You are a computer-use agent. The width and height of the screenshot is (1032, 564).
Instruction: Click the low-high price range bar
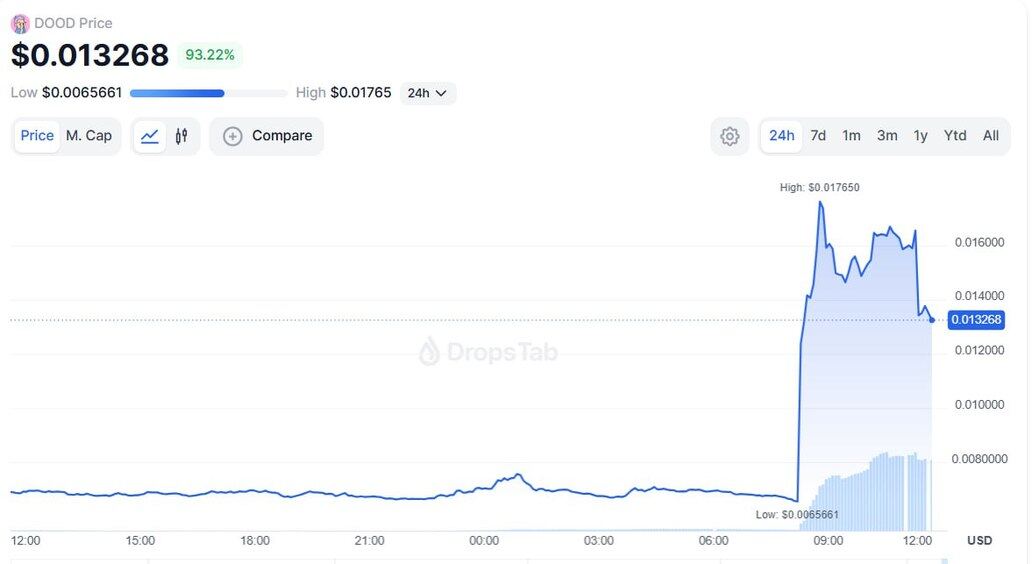click(208, 93)
